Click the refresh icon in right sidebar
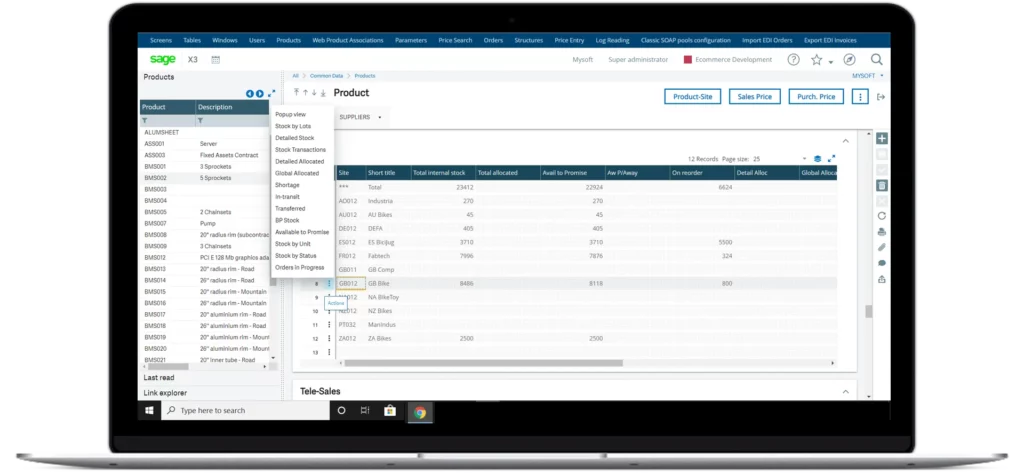 tap(882, 216)
